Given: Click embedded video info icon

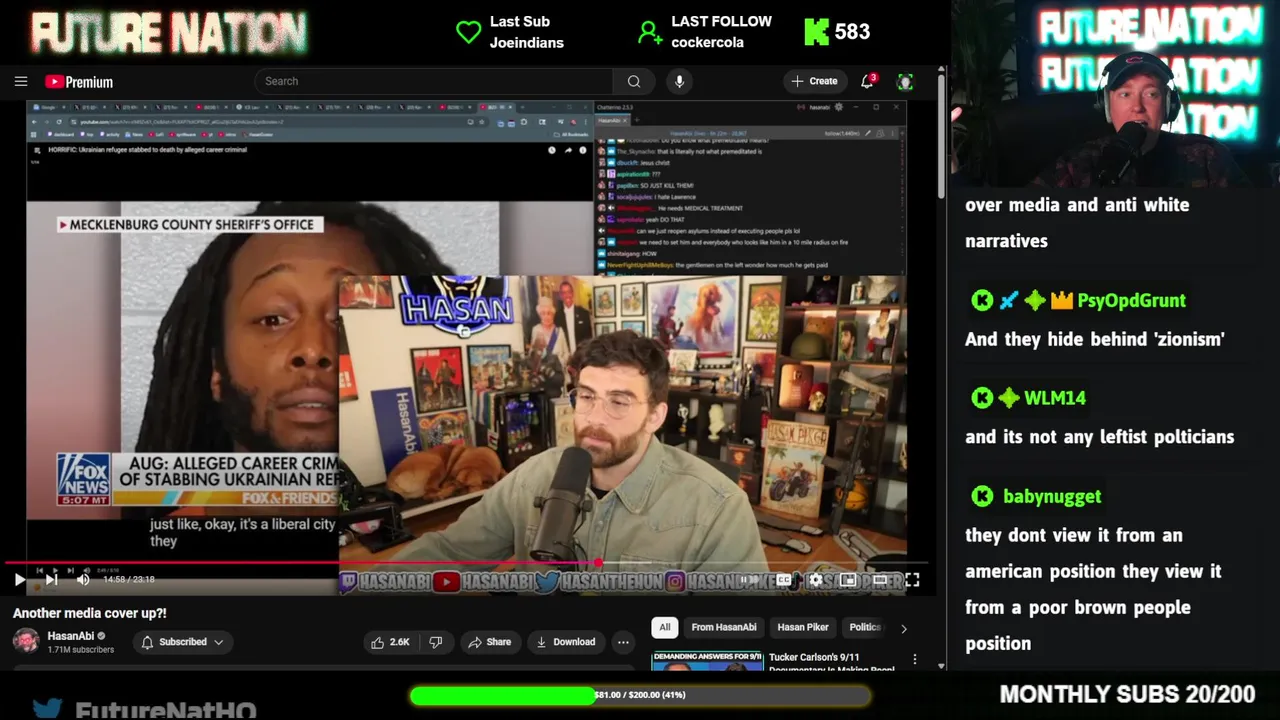Looking at the screenshot, I should [584, 150].
